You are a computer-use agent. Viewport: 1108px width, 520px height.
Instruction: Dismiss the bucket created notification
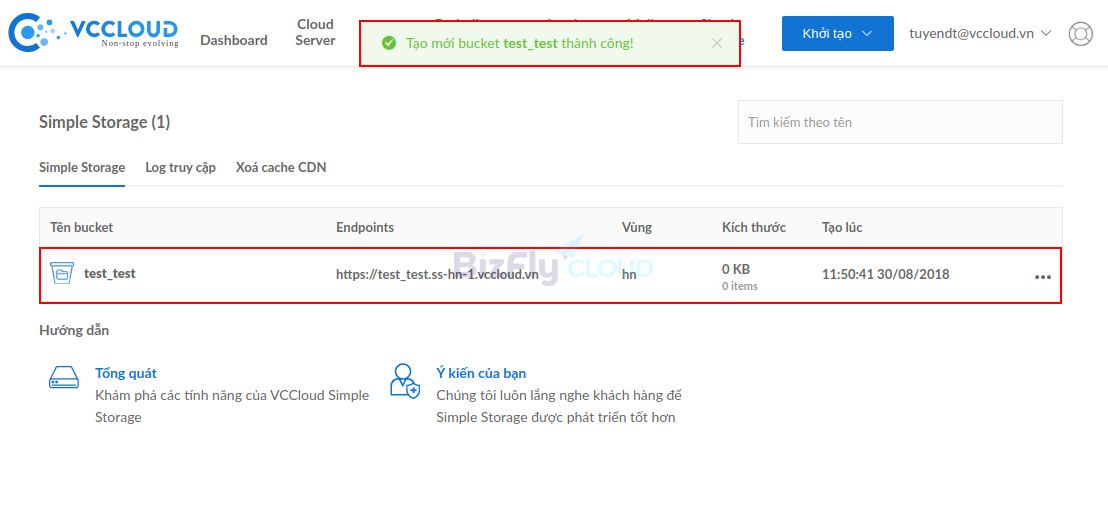tap(717, 43)
